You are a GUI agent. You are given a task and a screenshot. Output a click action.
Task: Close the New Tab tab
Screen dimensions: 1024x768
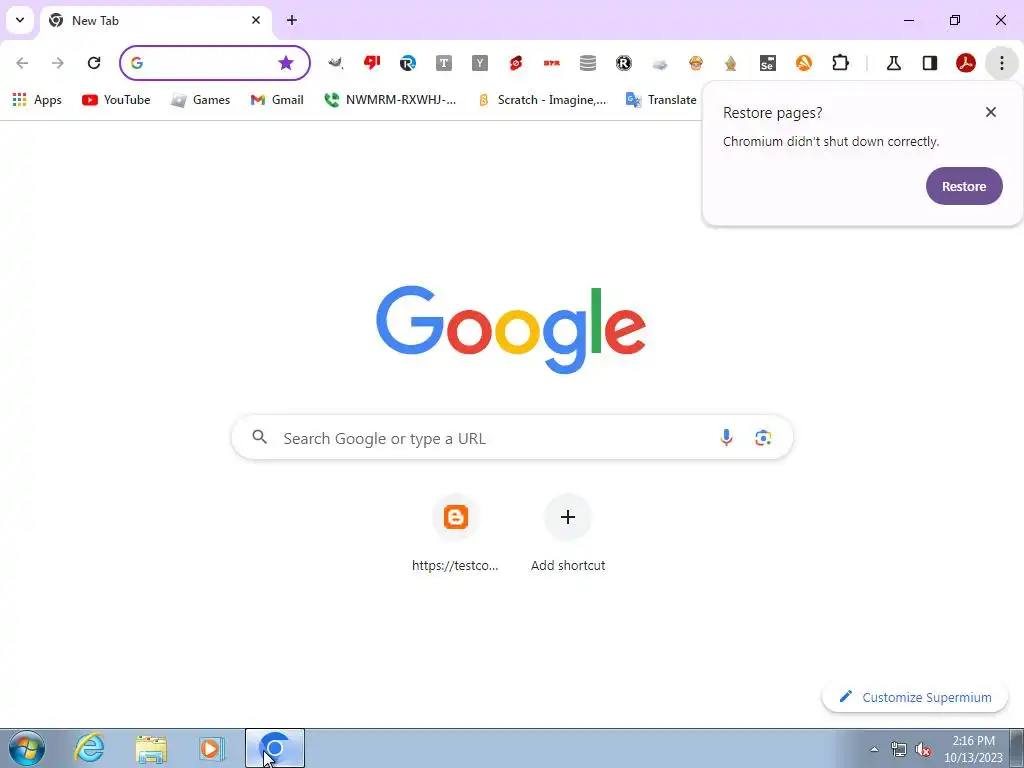click(256, 20)
